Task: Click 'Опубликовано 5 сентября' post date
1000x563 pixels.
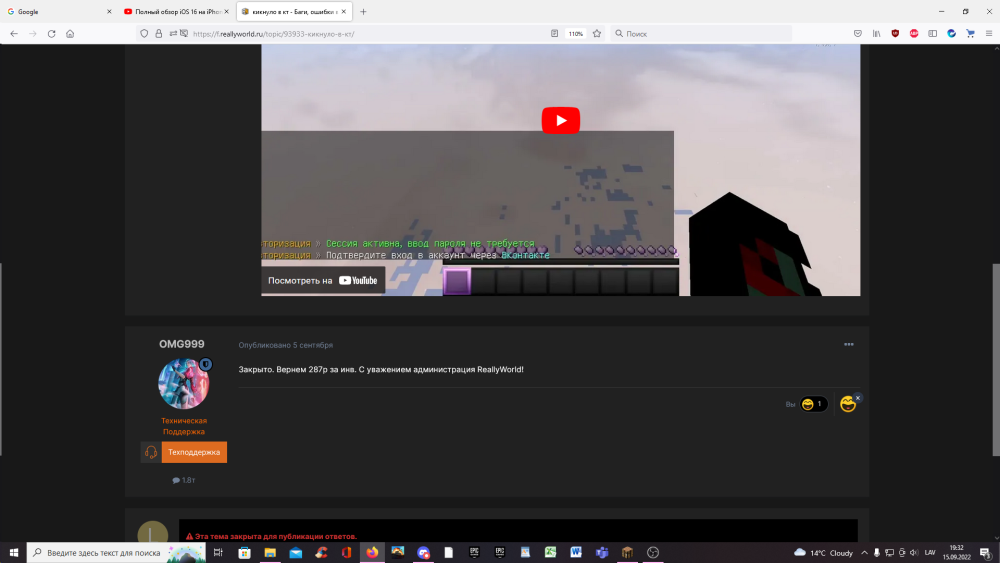Action: coord(286,345)
